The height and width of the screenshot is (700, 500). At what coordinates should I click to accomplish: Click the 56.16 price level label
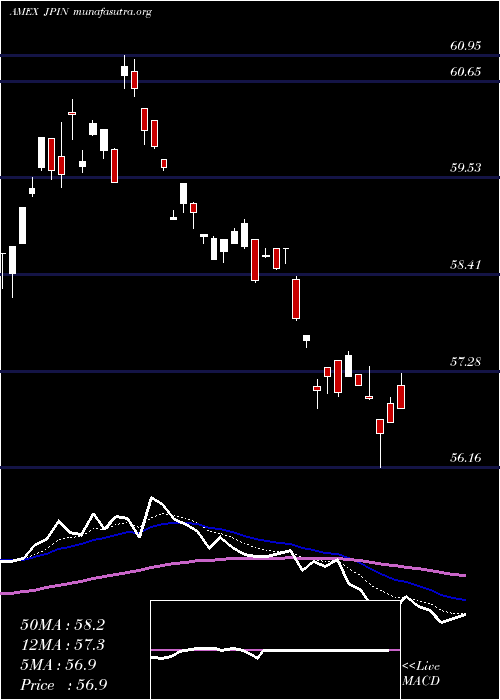click(x=466, y=458)
